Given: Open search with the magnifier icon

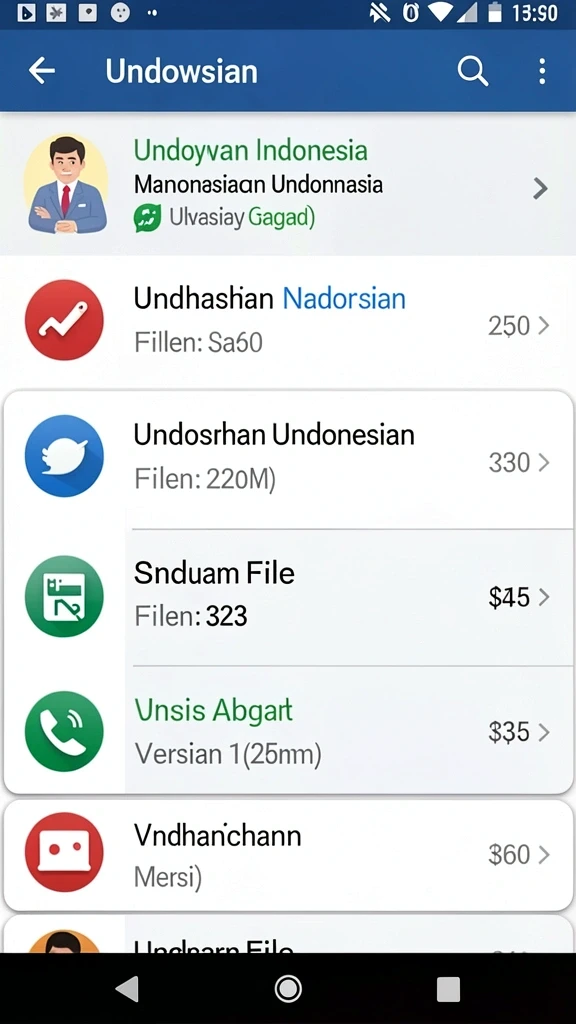Looking at the screenshot, I should coord(472,71).
